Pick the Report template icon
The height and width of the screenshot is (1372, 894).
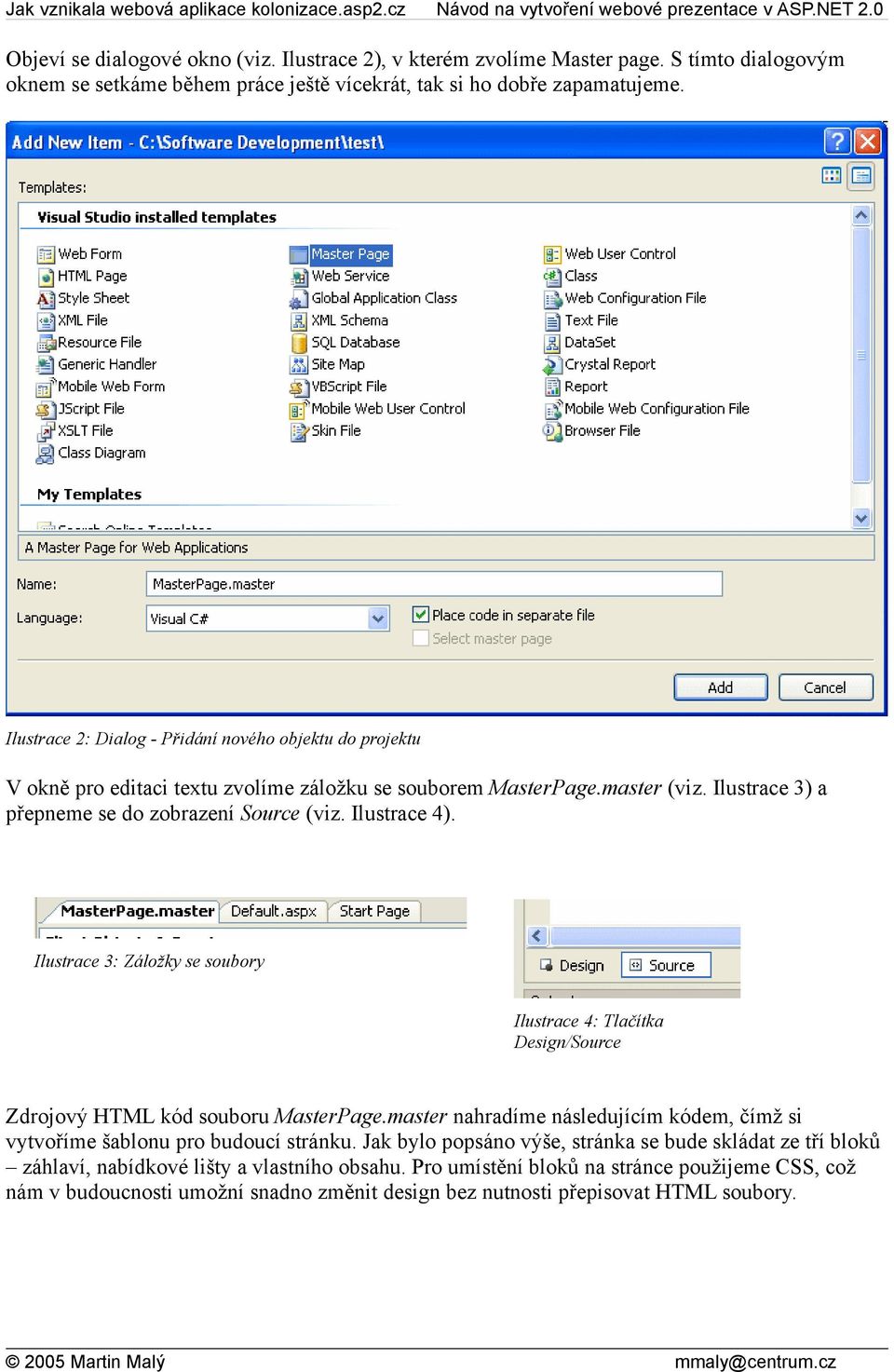(552, 387)
